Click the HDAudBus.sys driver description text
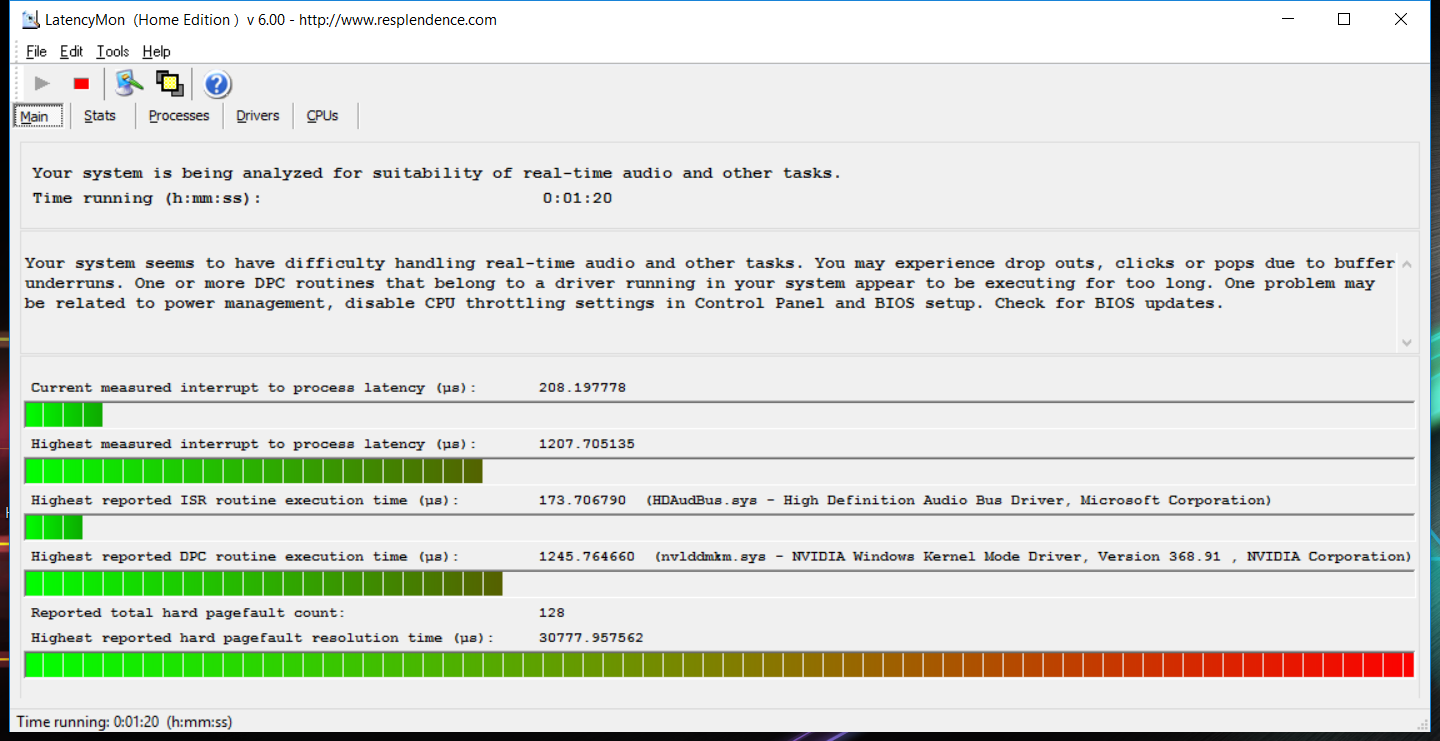 (959, 500)
